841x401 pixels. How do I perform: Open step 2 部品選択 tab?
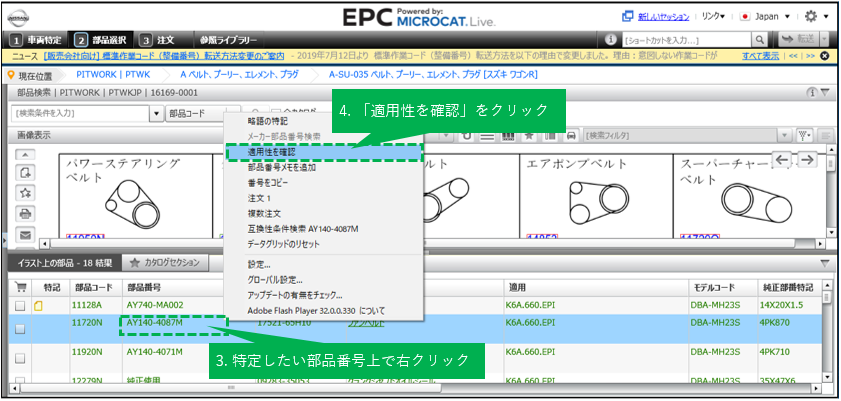click(x=102, y=40)
